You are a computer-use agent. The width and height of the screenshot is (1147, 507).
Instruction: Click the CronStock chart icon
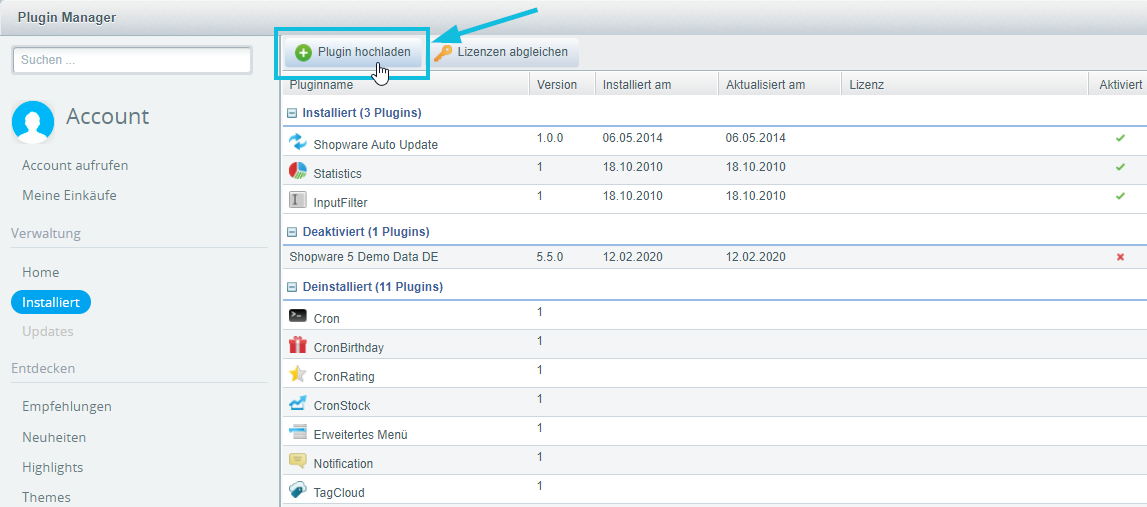pyautogui.click(x=298, y=402)
